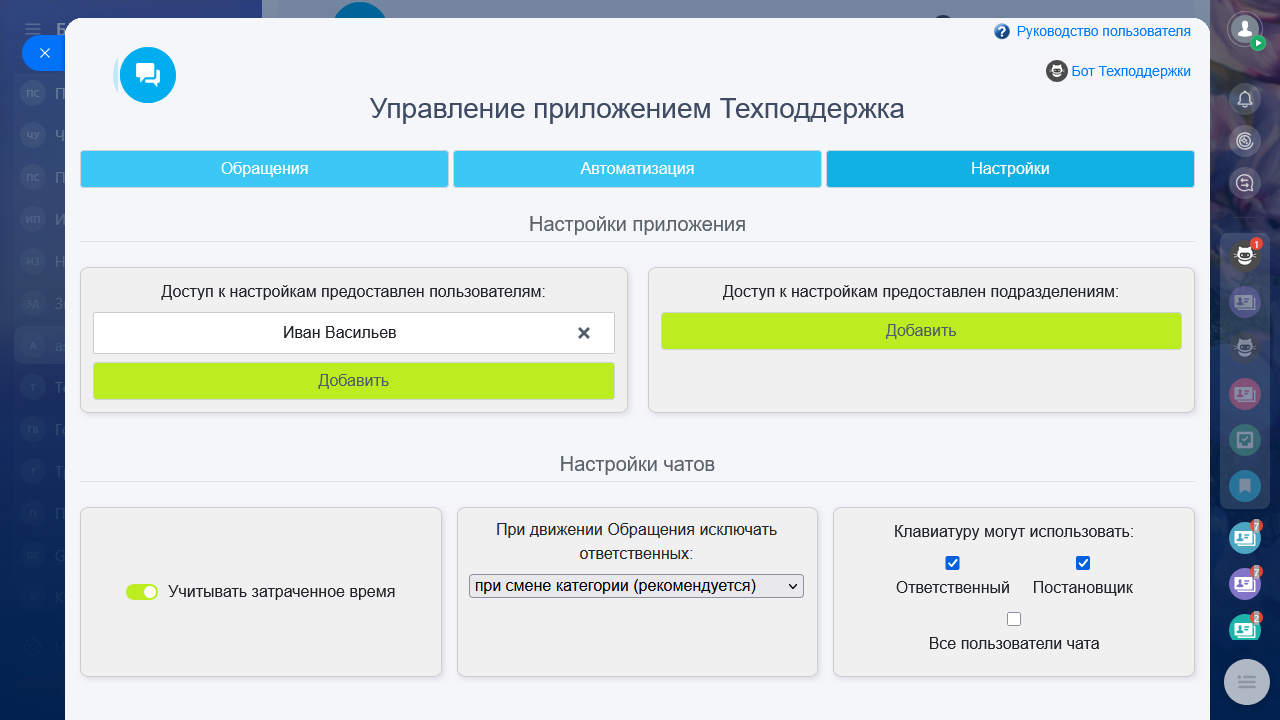1280x720 pixels.
Task: Open the cat chat icon without a badge
Action: click(x=1245, y=348)
